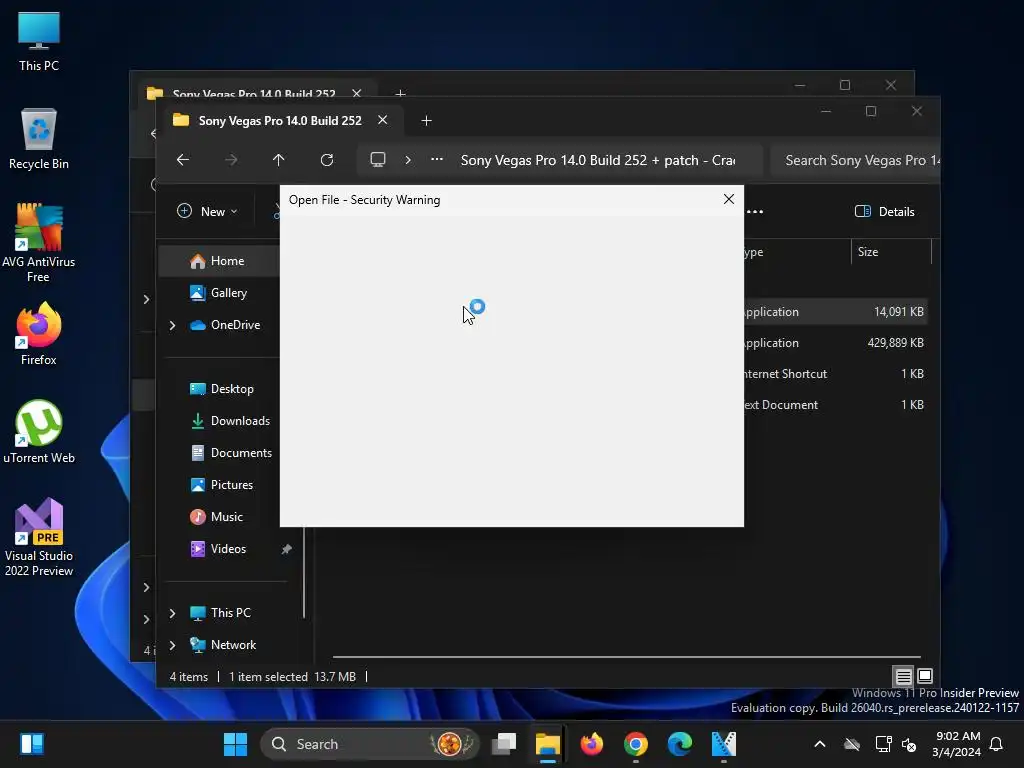Screen dimensions: 1024x768
Task: Launch AVG AntiVirus Free shortcut
Action: [39, 243]
